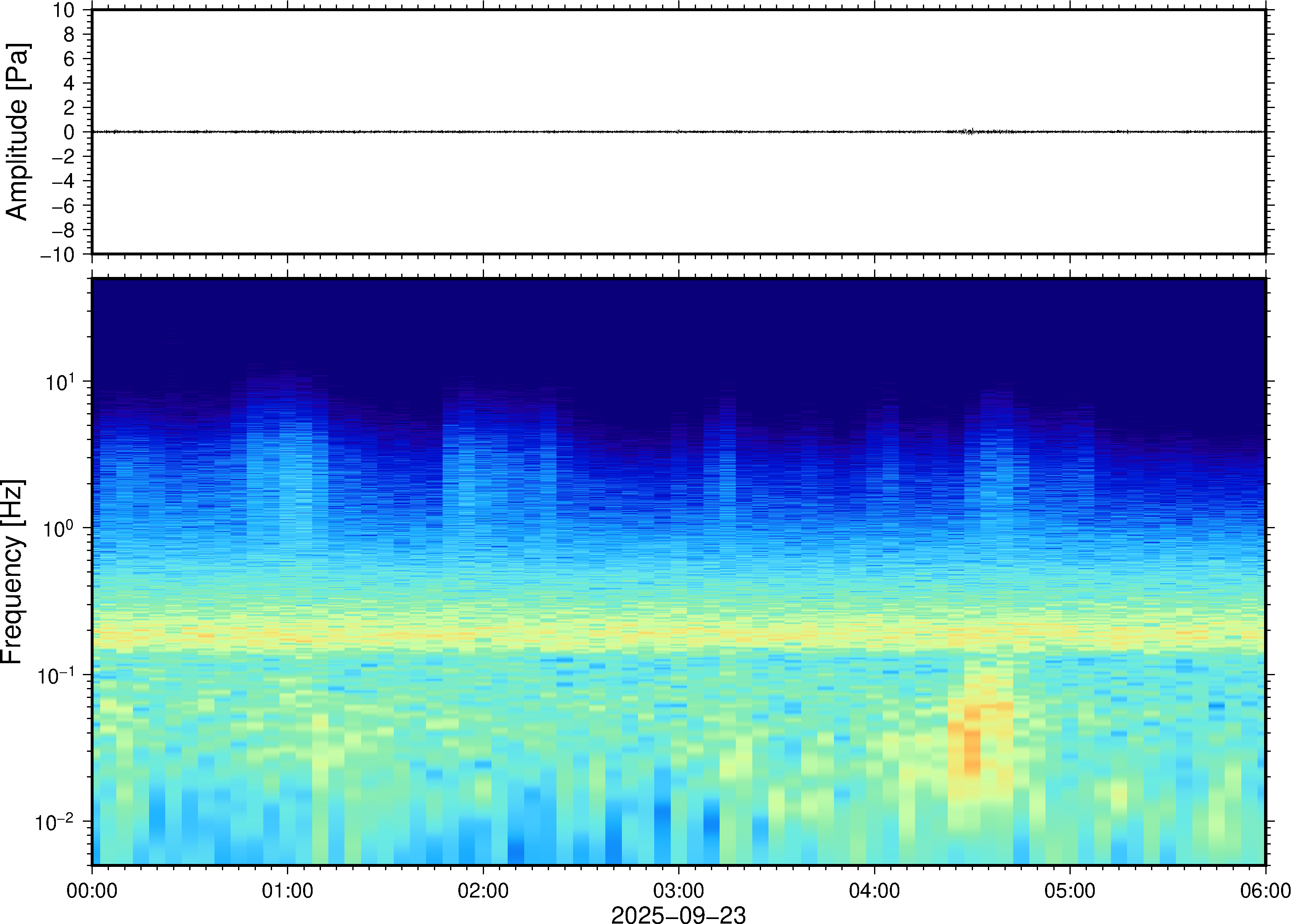The width and height of the screenshot is (1291, 924).
Task: Click the Frequency [Hz] axis title
Action: coord(12,572)
